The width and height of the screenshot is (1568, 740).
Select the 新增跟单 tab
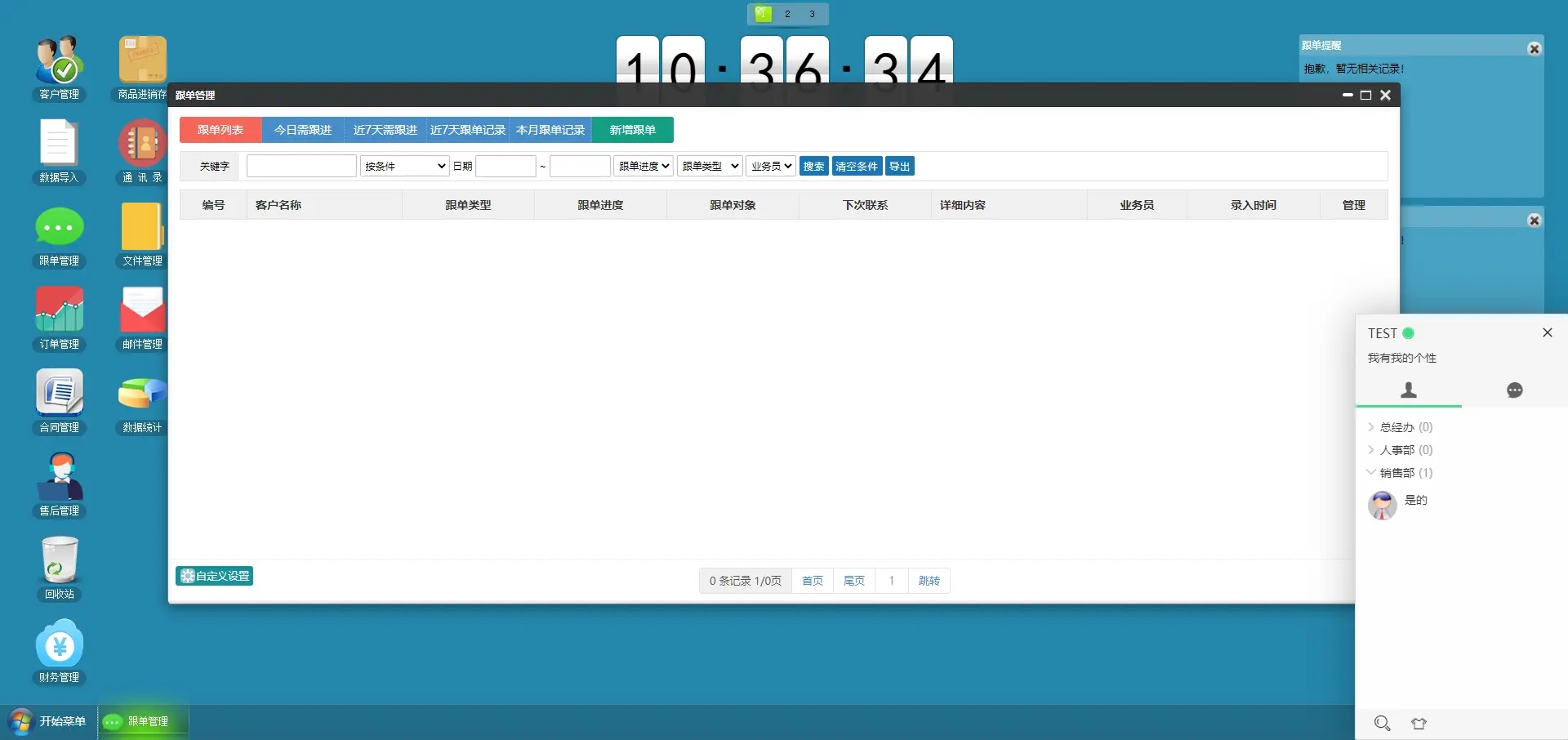[x=632, y=130]
